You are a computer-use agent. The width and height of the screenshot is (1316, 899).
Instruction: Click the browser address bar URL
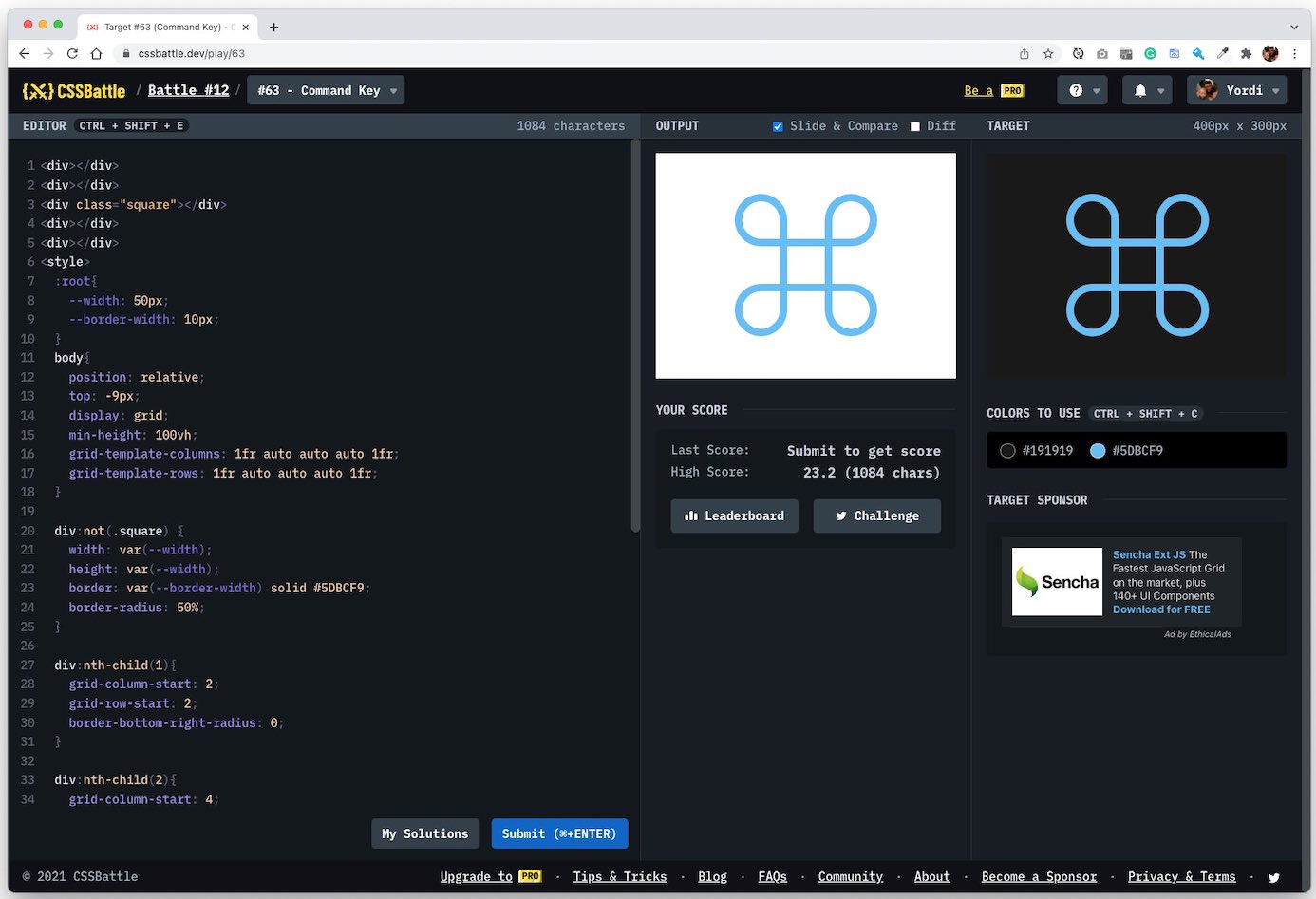pos(192,54)
